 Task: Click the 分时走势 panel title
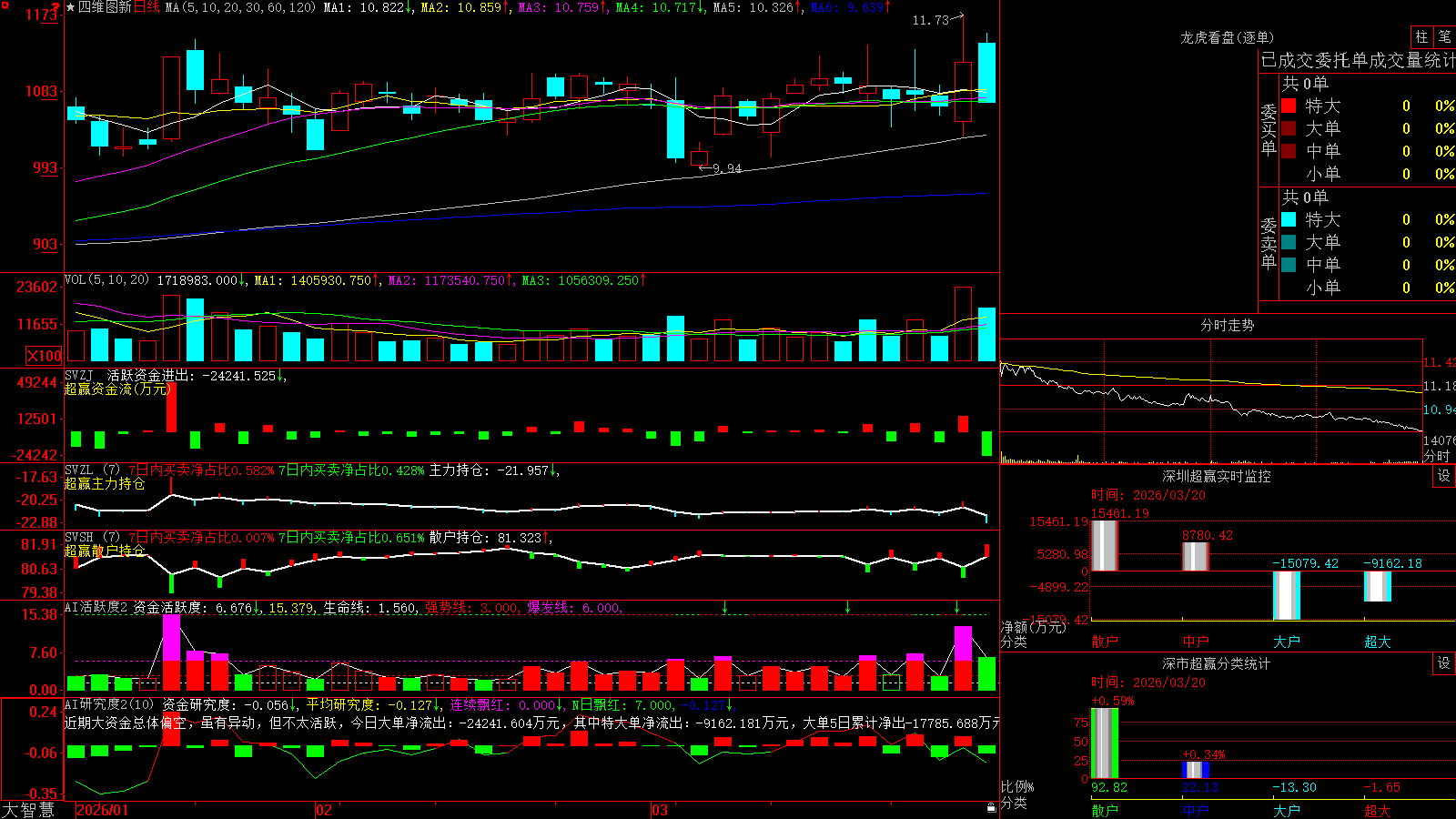(x=1228, y=325)
